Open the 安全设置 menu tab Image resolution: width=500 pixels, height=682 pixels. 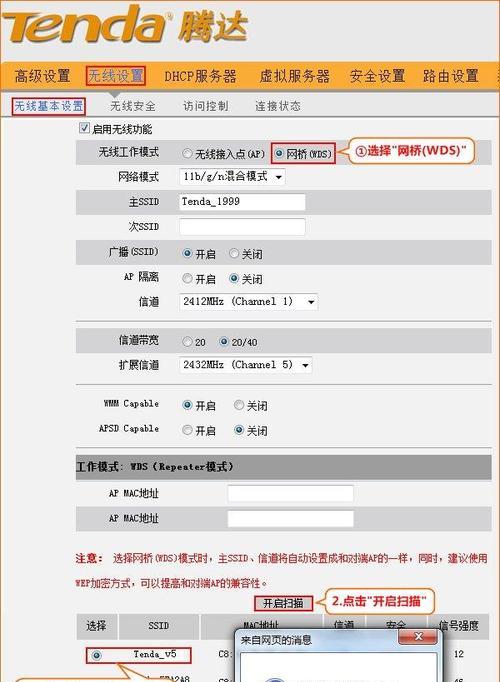[377, 76]
